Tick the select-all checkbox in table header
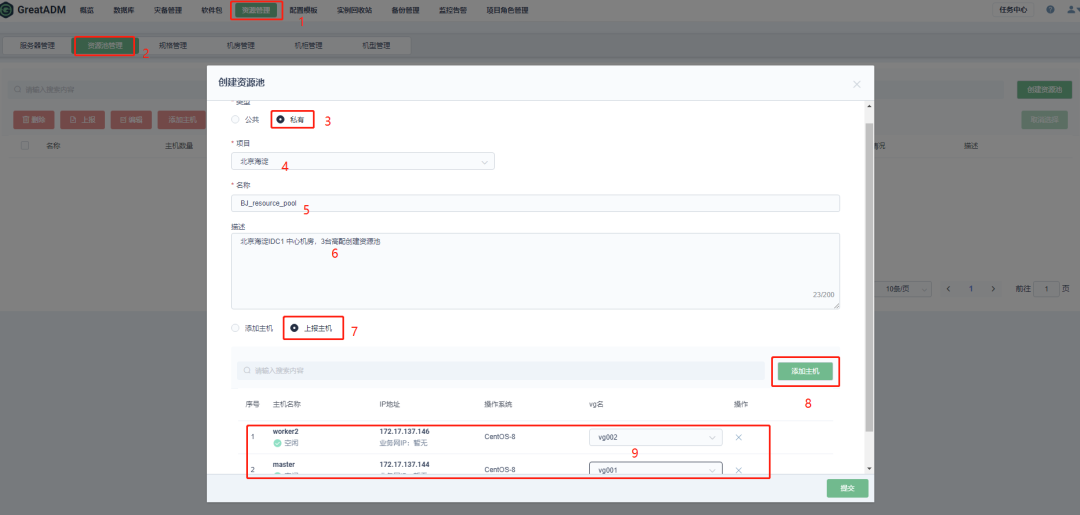1080x515 pixels. tap(25, 146)
